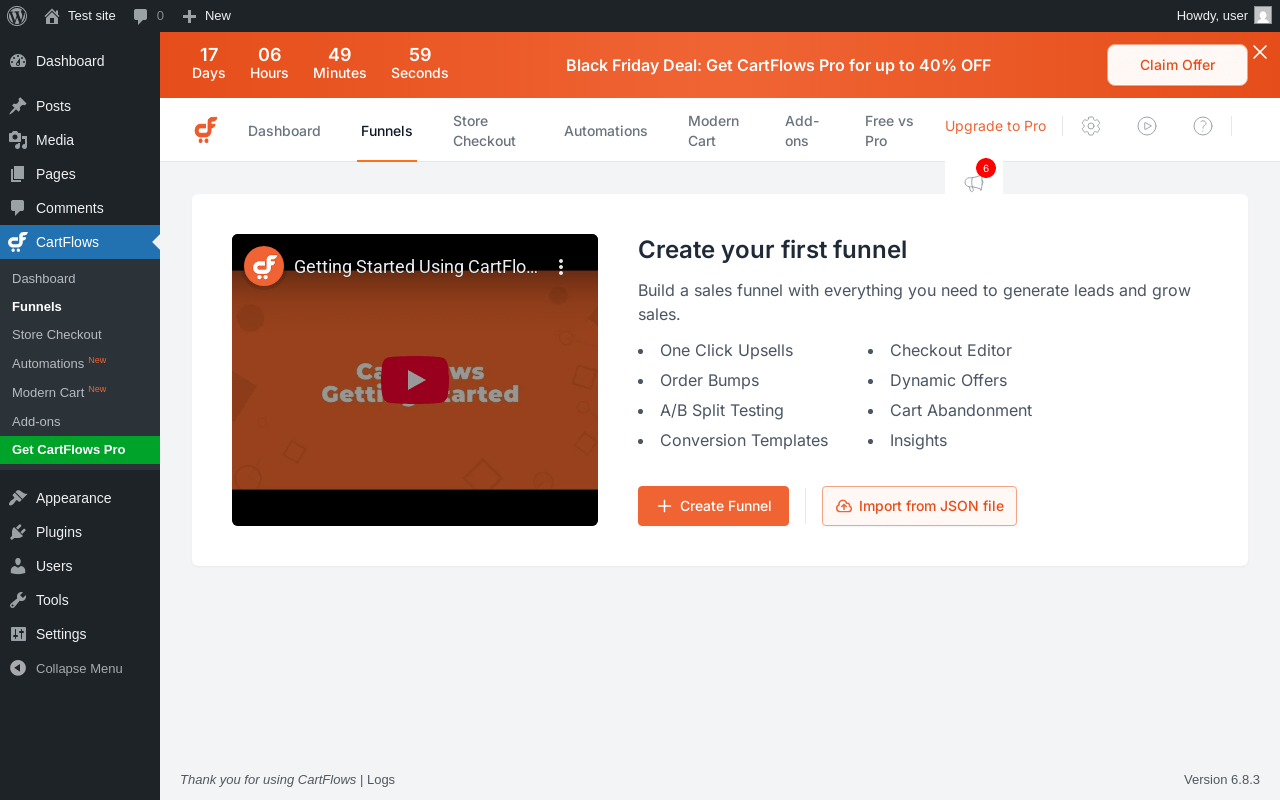Click the 'One Click Upsells' list item
This screenshot has width=1280, height=800.
[726, 351]
